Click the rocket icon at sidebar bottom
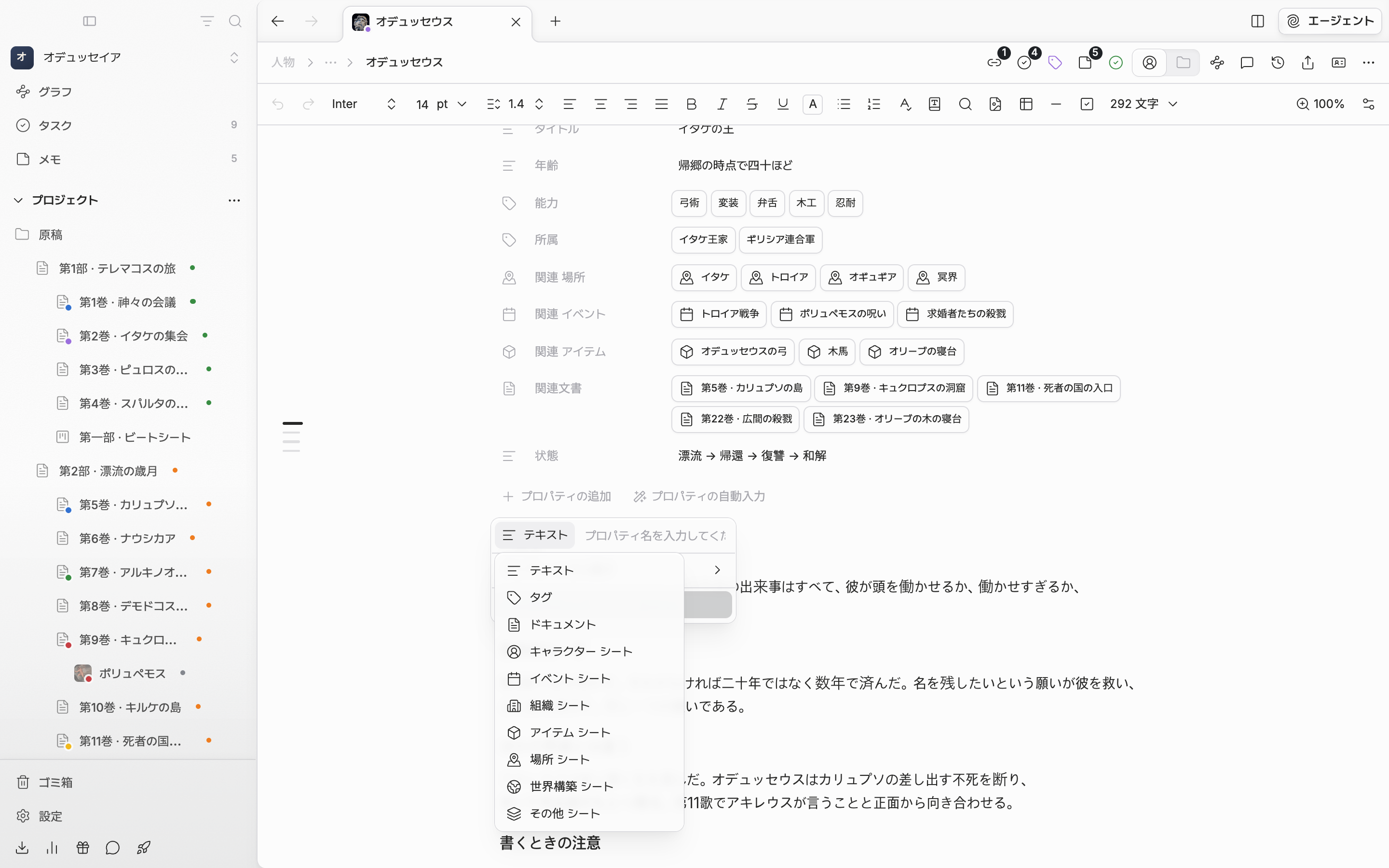This screenshot has width=1389, height=868. 144,847
